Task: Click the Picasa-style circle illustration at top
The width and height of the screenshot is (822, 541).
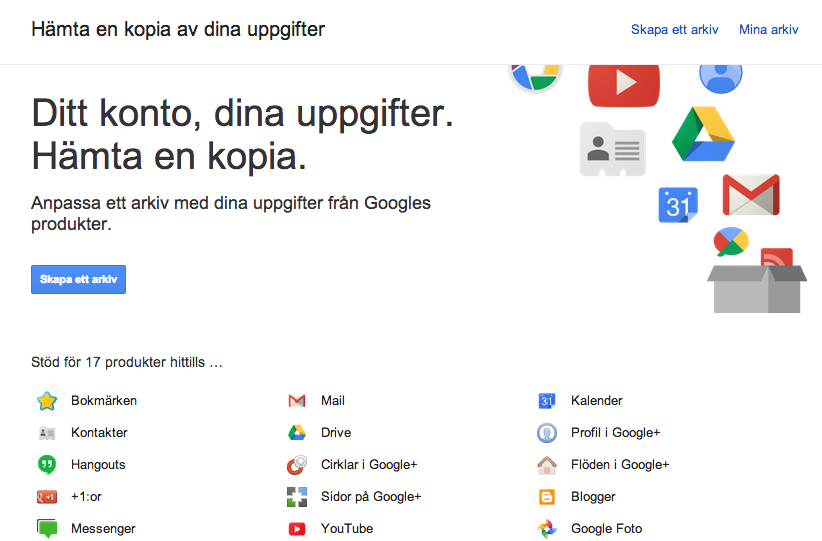Action: pos(535,79)
